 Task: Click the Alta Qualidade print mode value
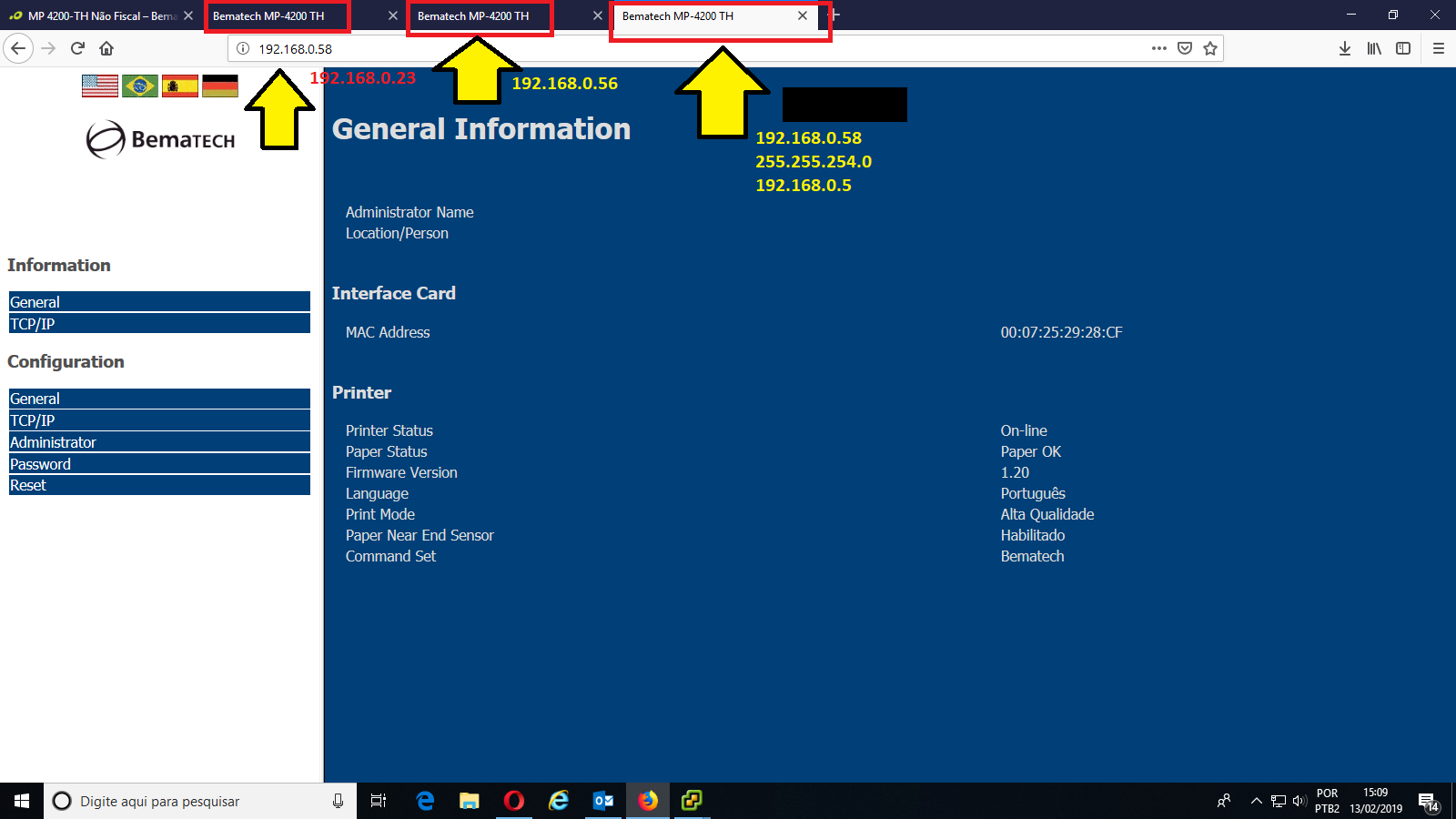pyautogui.click(x=1047, y=514)
